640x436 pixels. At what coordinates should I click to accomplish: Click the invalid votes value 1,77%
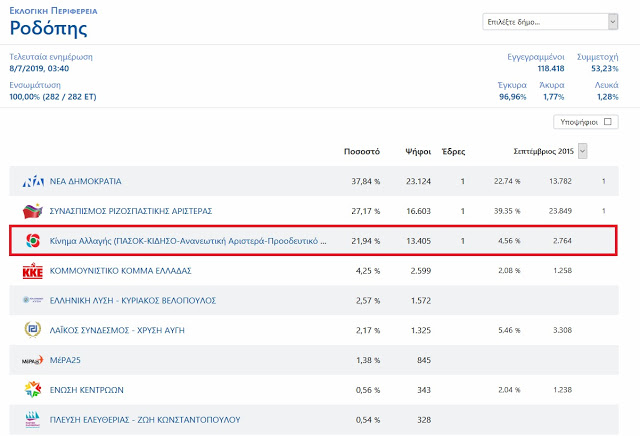tap(553, 97)
